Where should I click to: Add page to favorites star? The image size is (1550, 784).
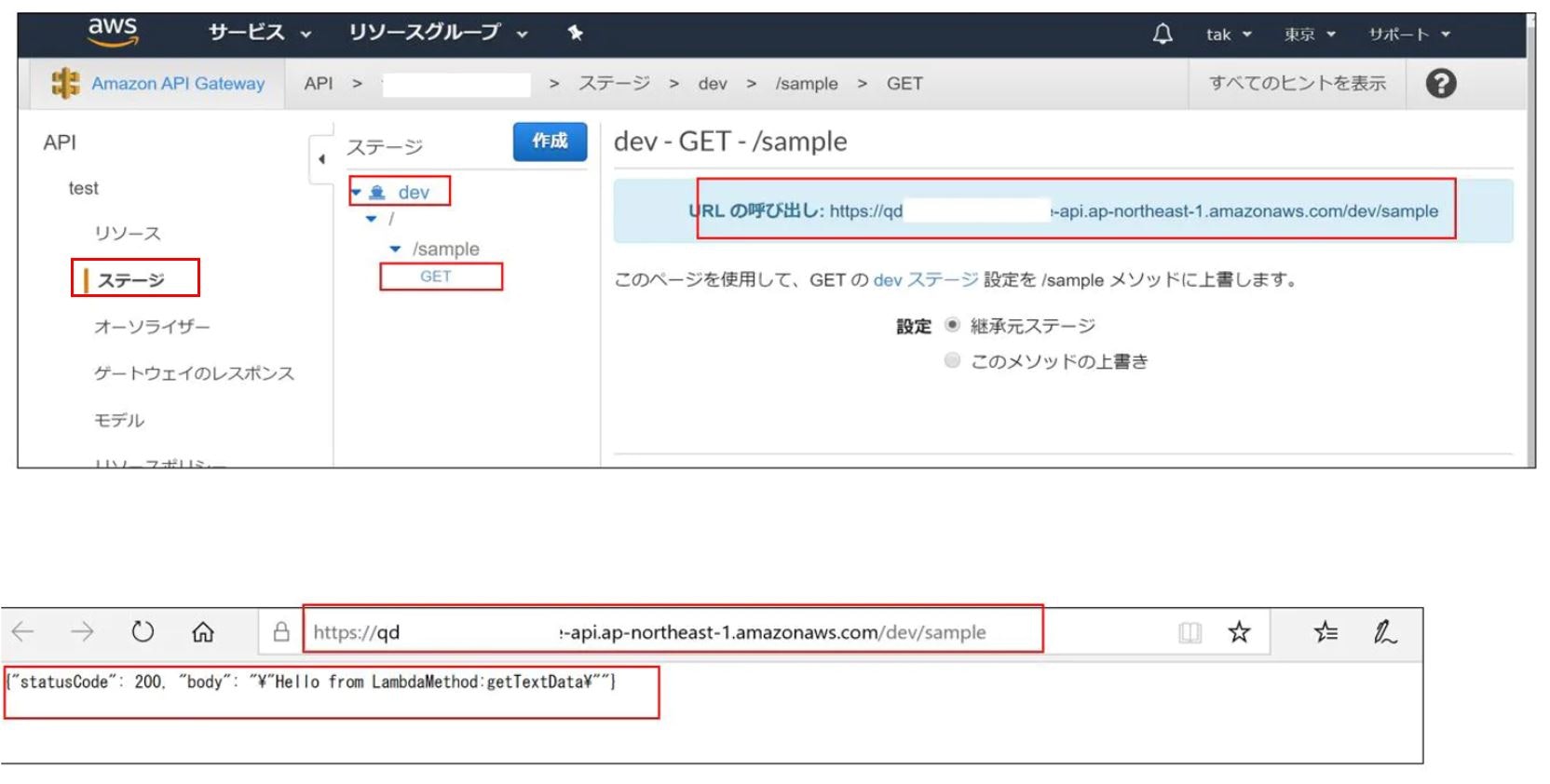[x=1239, y=632]
